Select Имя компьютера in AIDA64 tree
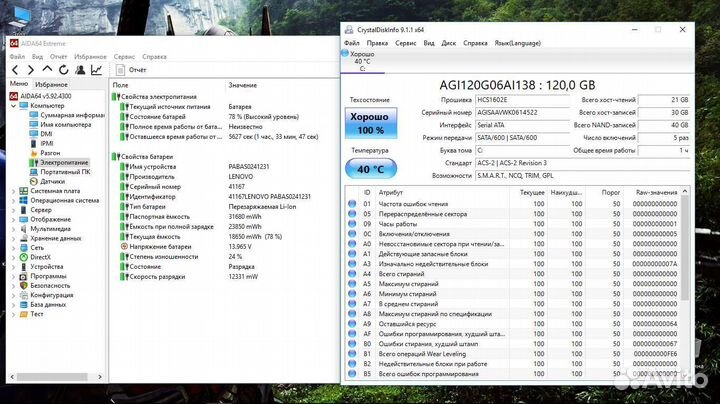Image resolution: width=720 pixels, height=404 pixels. pyautogui.click(x=60, y=124)
